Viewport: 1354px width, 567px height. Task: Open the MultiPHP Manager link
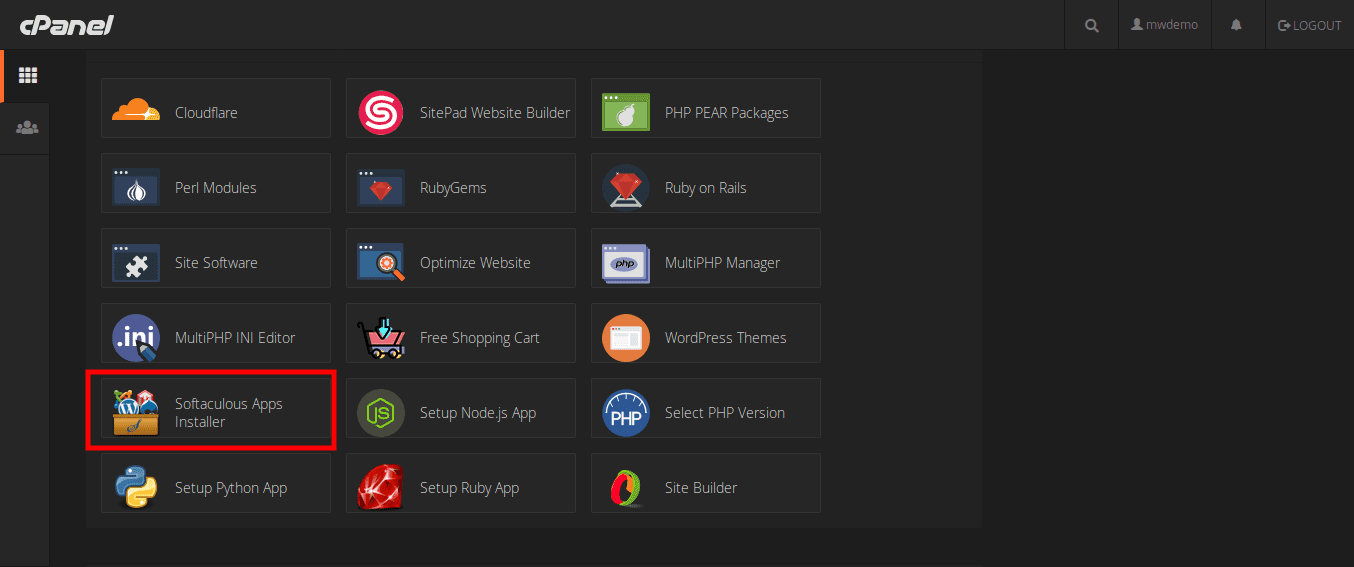pos(722,263)
